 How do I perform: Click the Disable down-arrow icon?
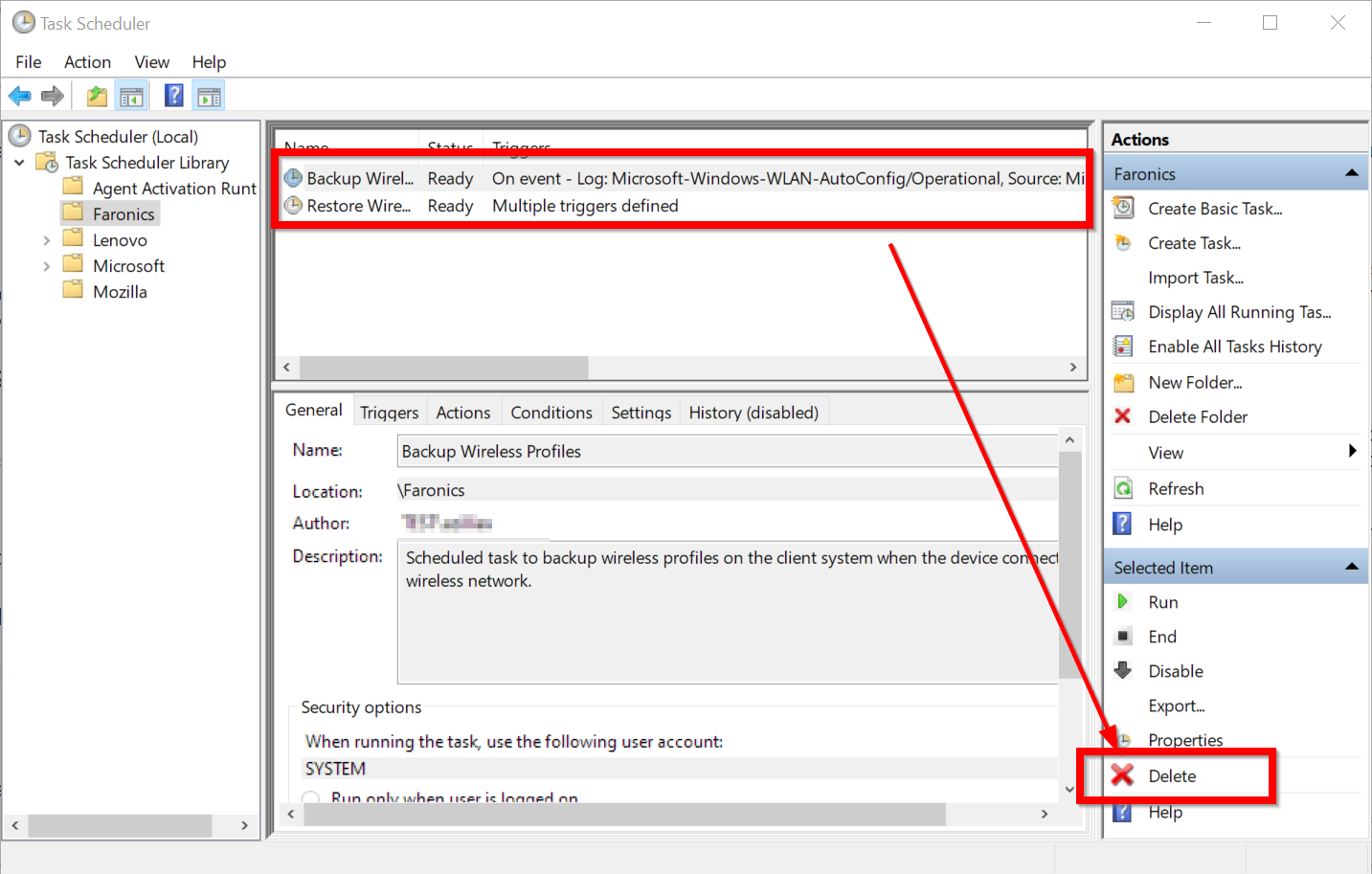click(x=1123, y=671)
